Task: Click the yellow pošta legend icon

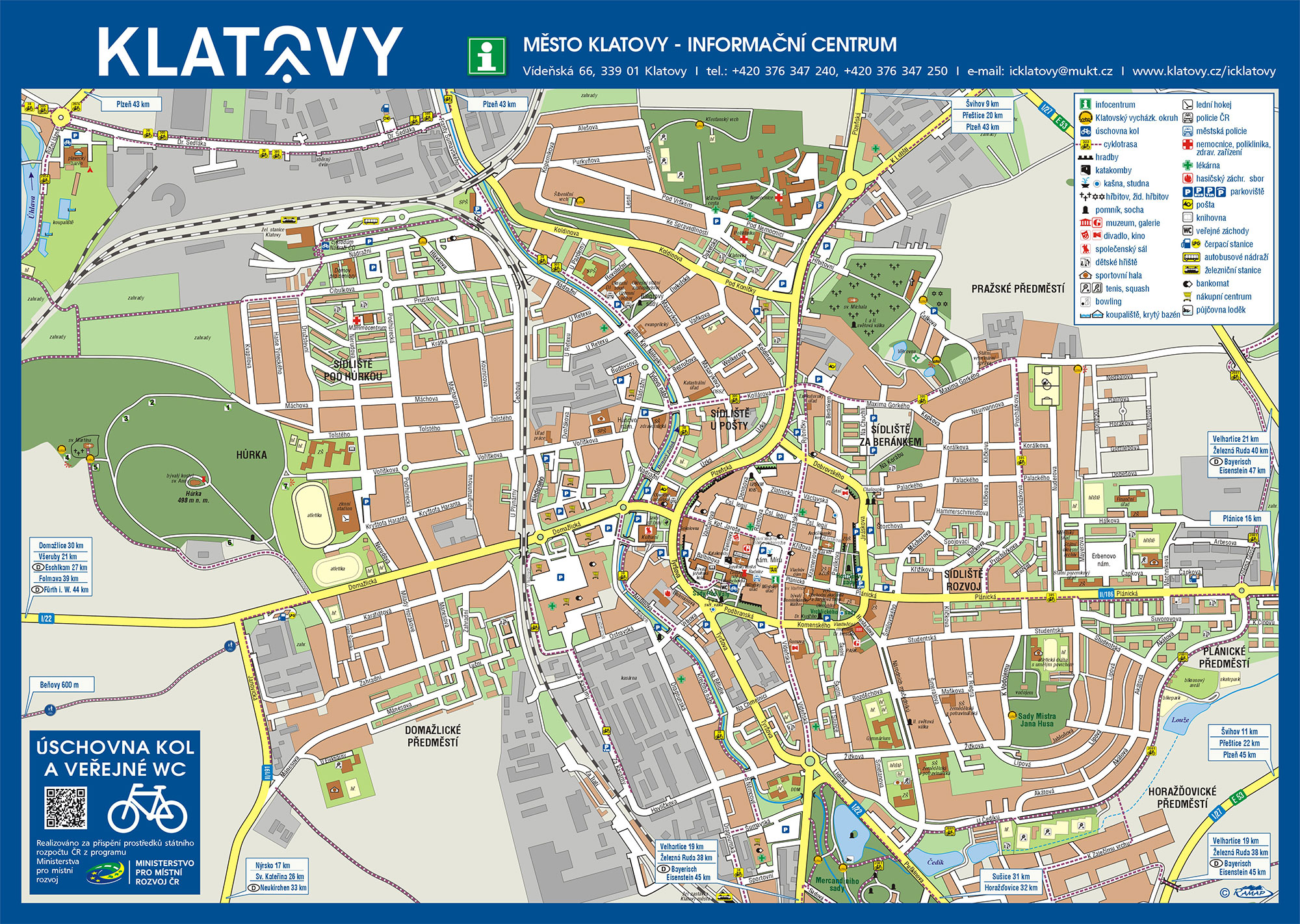Action: 1187,205
